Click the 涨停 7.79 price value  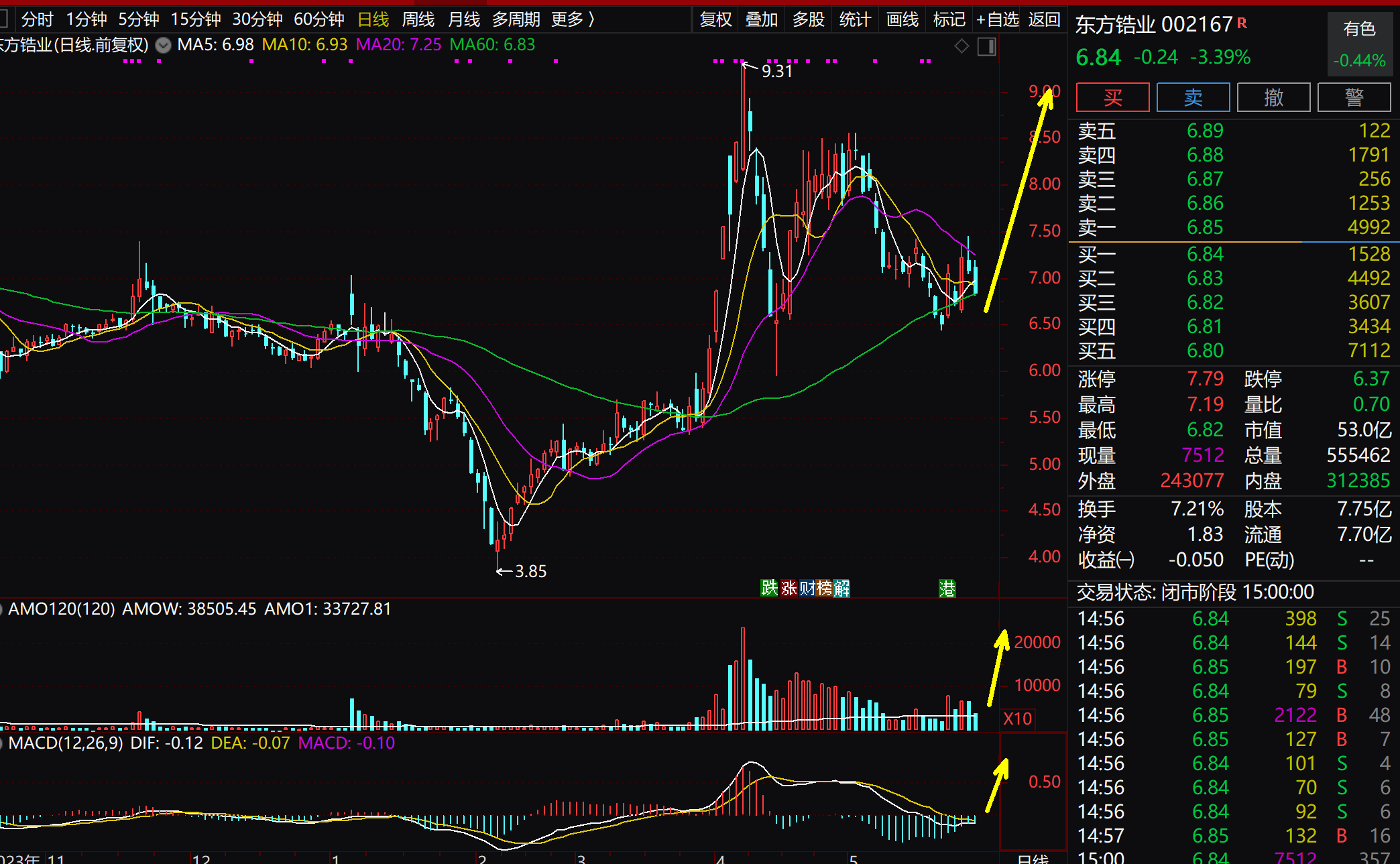coord(1205,379)
